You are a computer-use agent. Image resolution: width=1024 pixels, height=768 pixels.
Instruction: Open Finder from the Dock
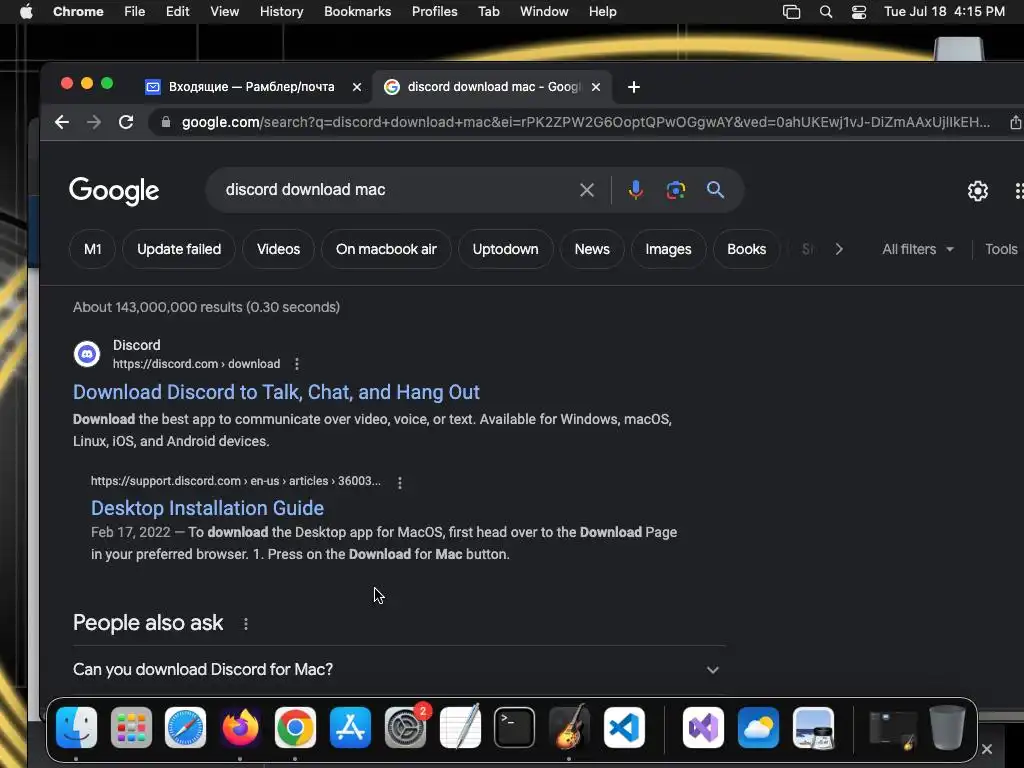click(x=76, y=728)
